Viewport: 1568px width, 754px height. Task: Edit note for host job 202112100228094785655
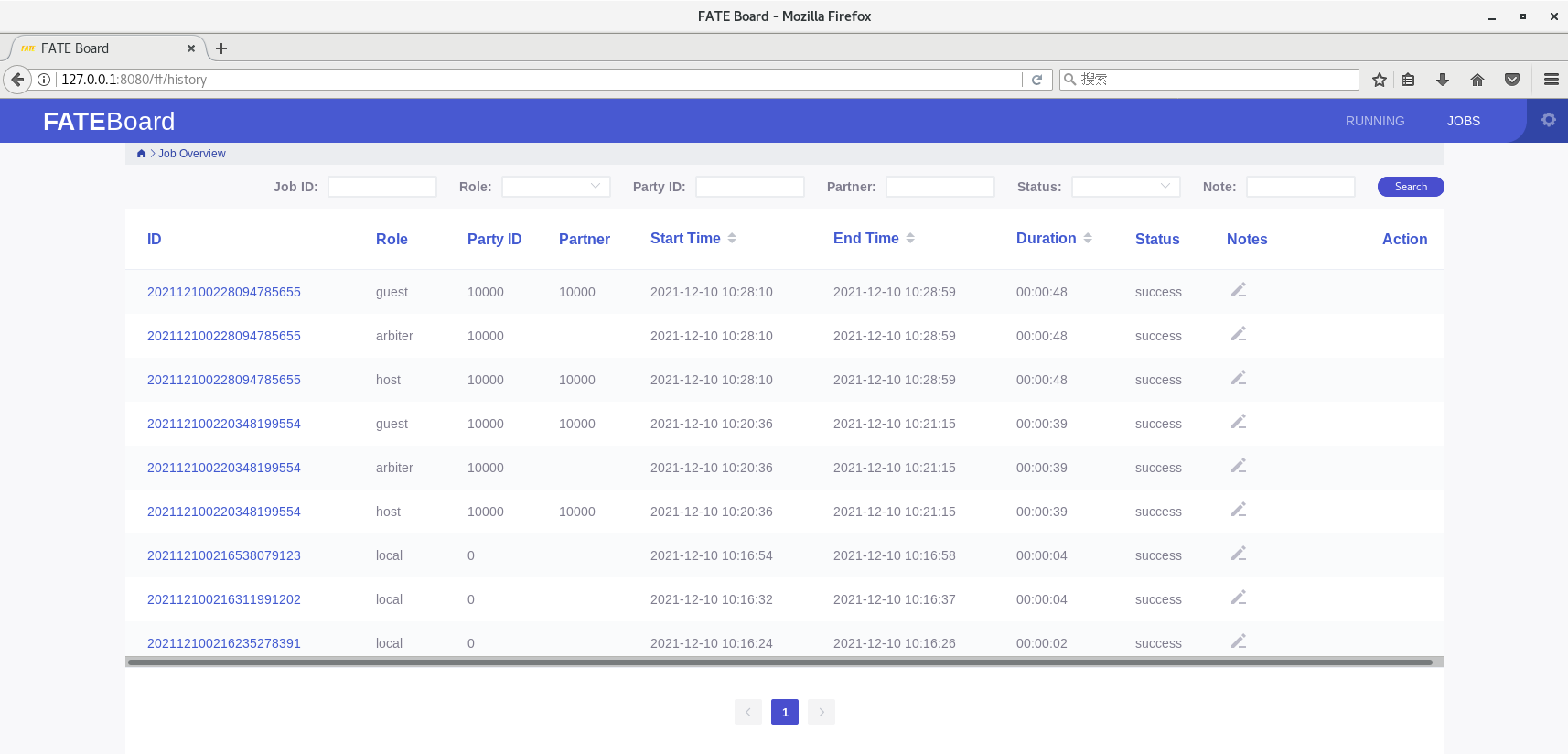[1239, 378]
